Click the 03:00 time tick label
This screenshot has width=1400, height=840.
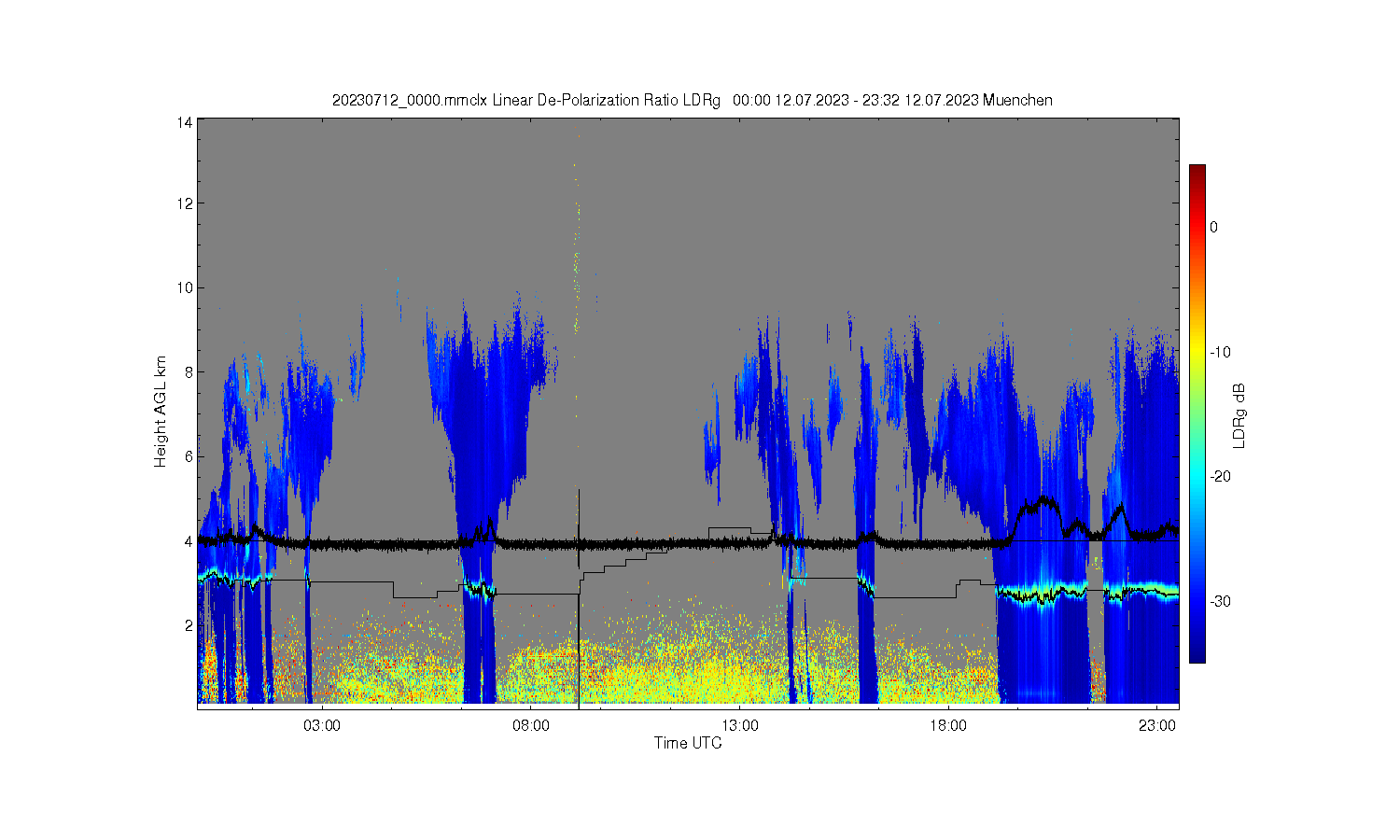click(323, 725)
